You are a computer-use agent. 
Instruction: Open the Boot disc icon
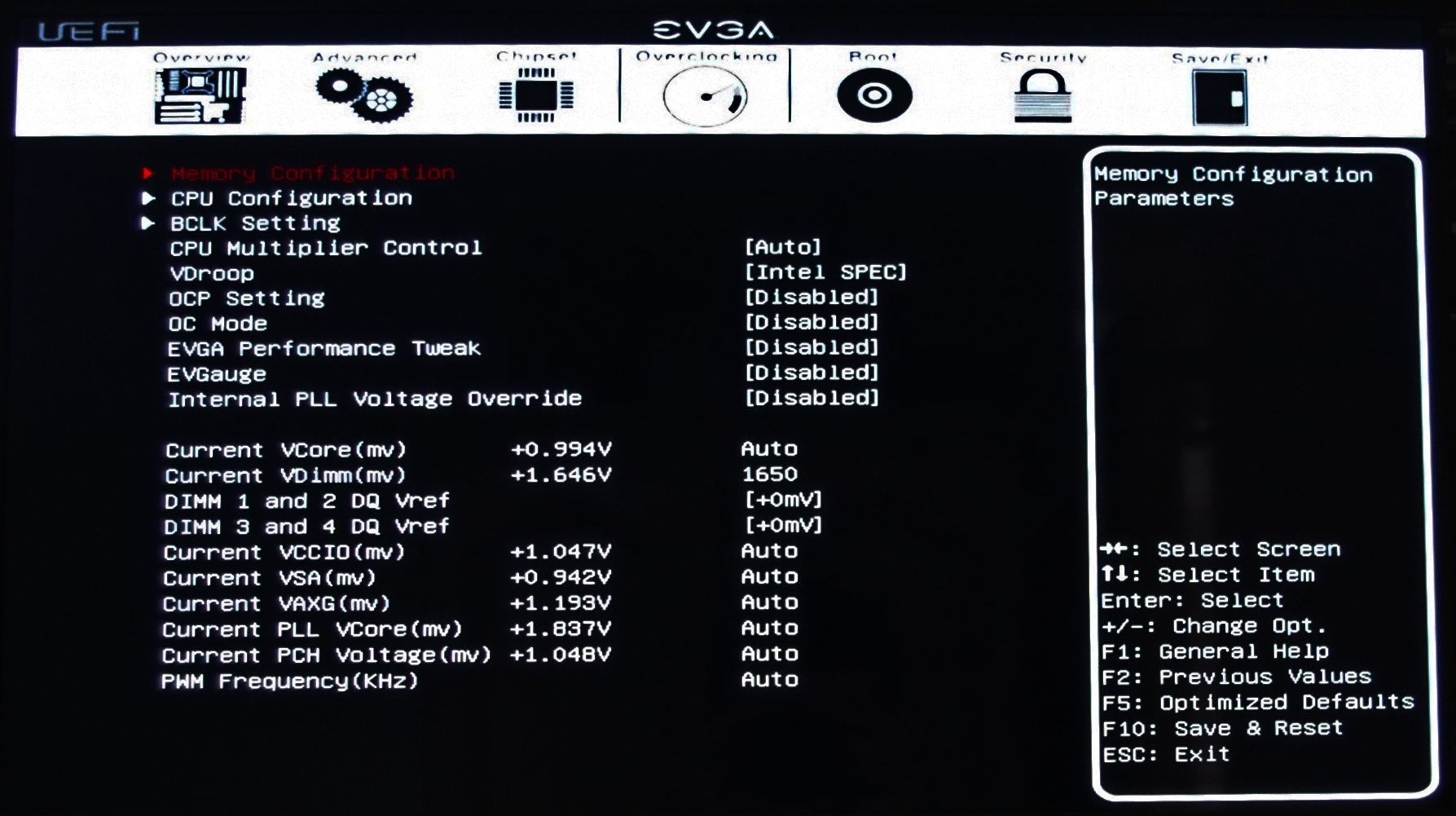(874, 95)
